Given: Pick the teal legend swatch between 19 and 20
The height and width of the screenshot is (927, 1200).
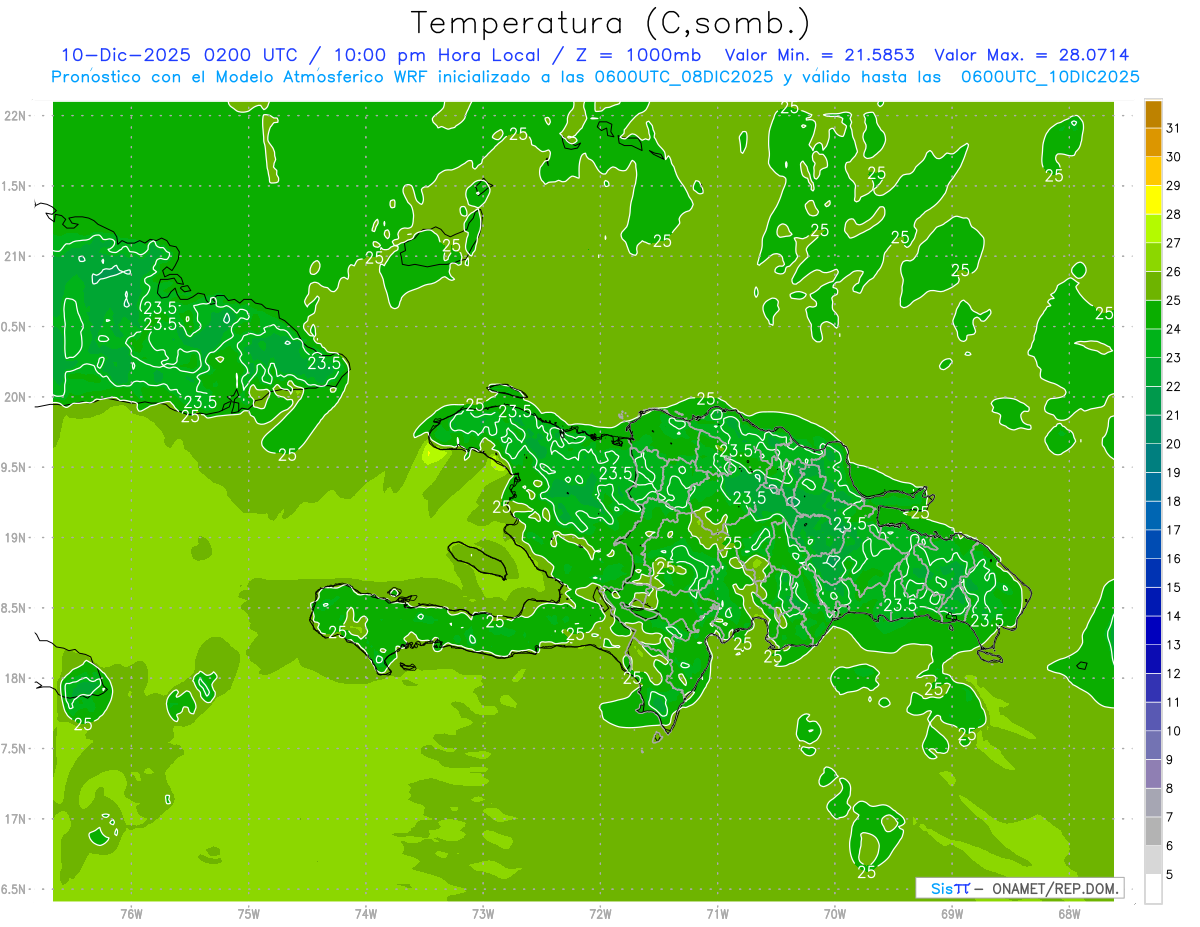Looking at the screenshot, I should click(x=1153, y=458).
